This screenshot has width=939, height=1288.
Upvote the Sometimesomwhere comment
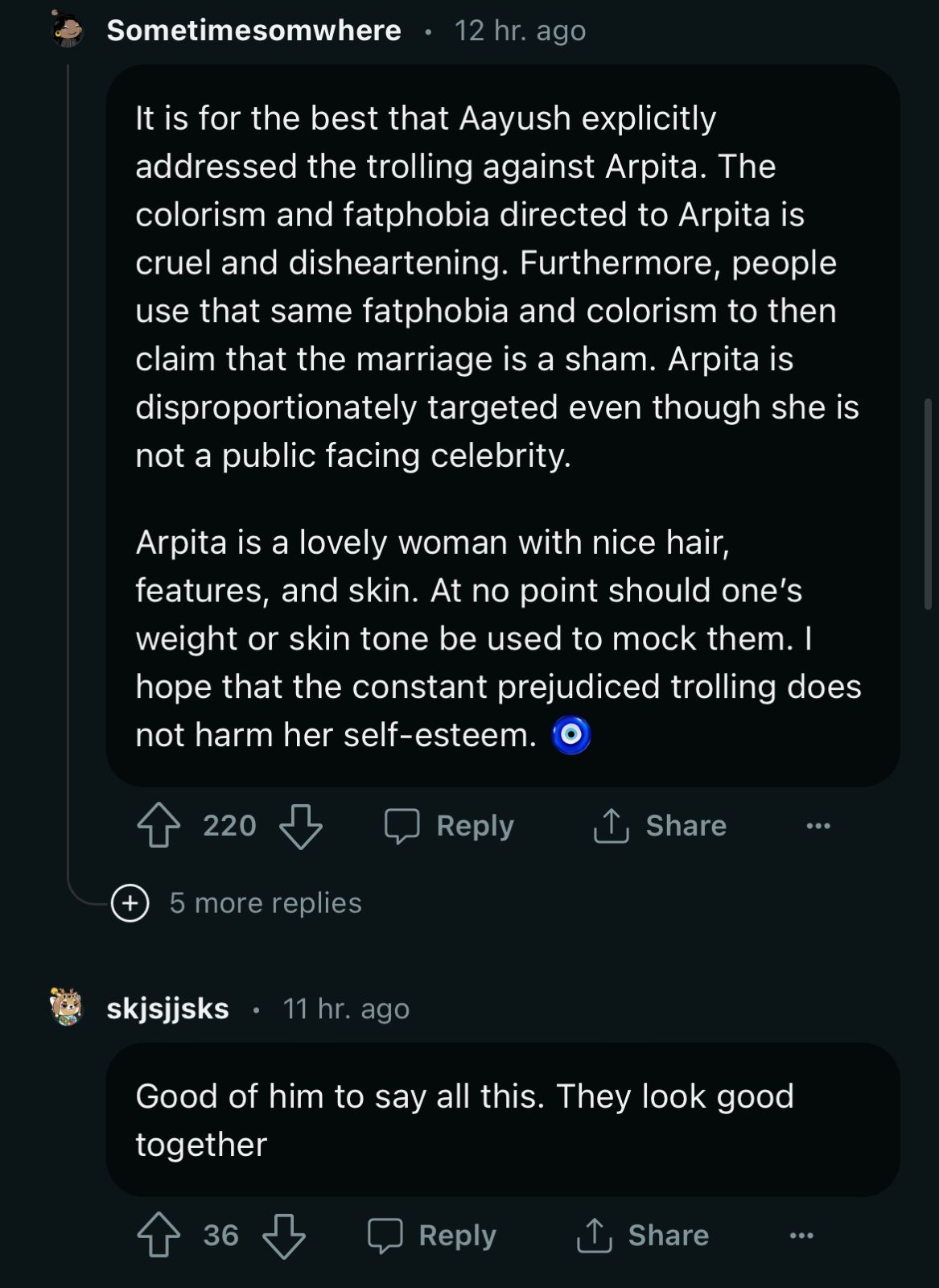point(159,825)
